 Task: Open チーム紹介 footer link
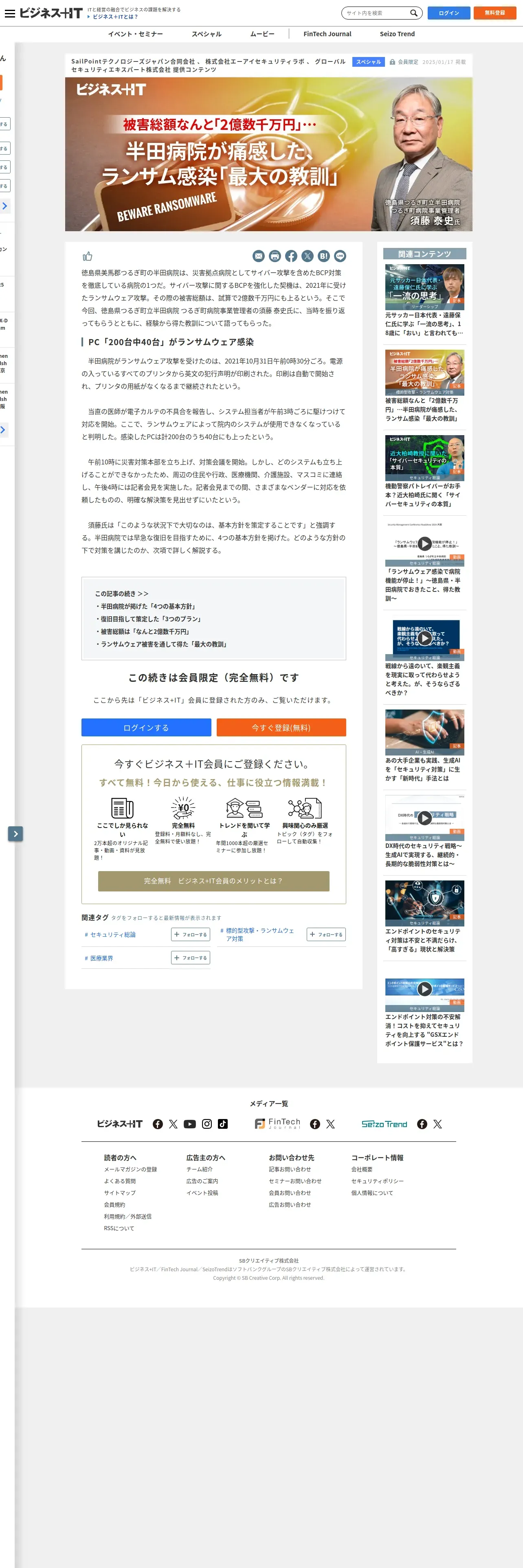199,1169
